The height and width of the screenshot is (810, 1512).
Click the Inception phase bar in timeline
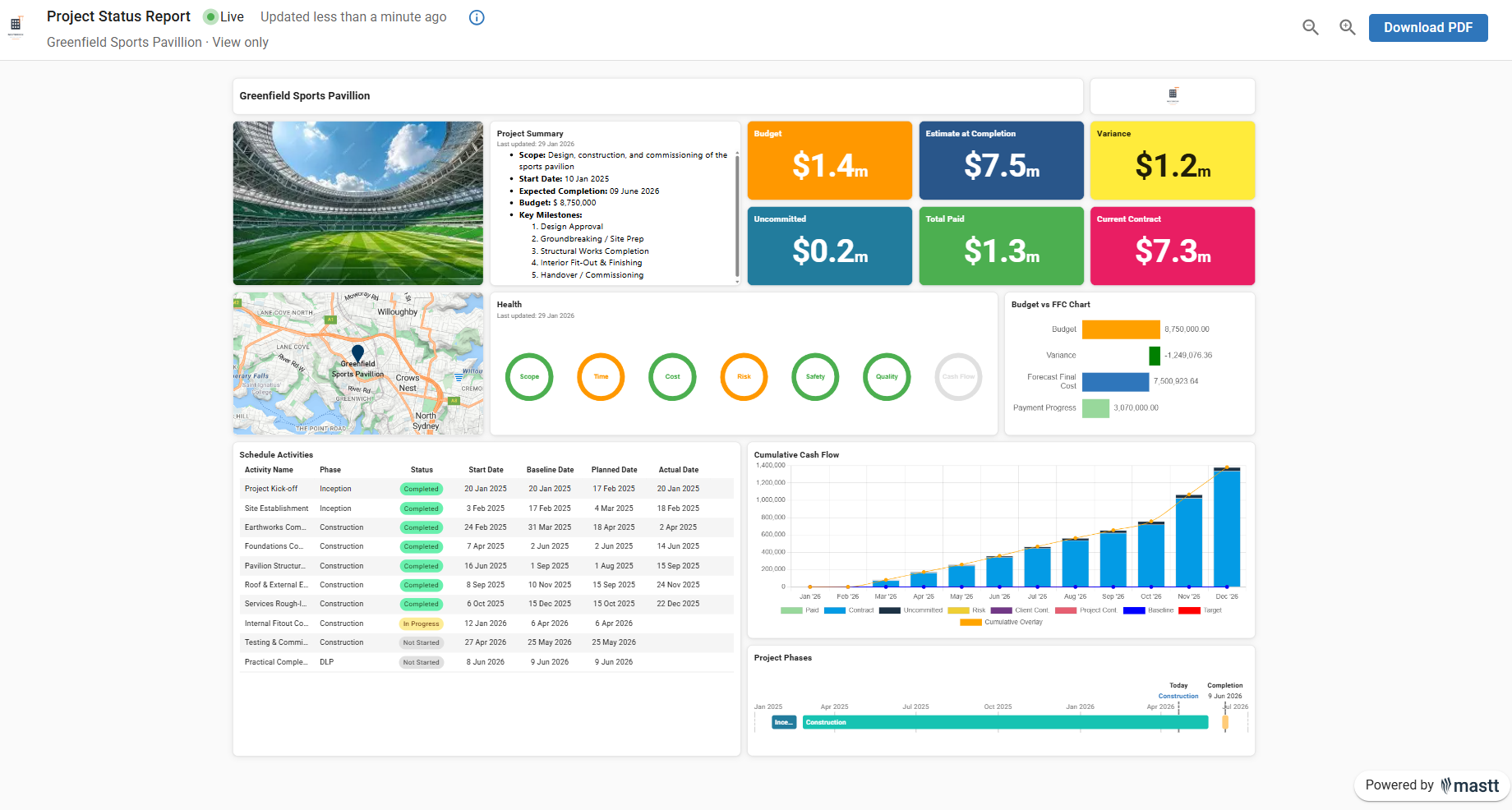point(784,723)
